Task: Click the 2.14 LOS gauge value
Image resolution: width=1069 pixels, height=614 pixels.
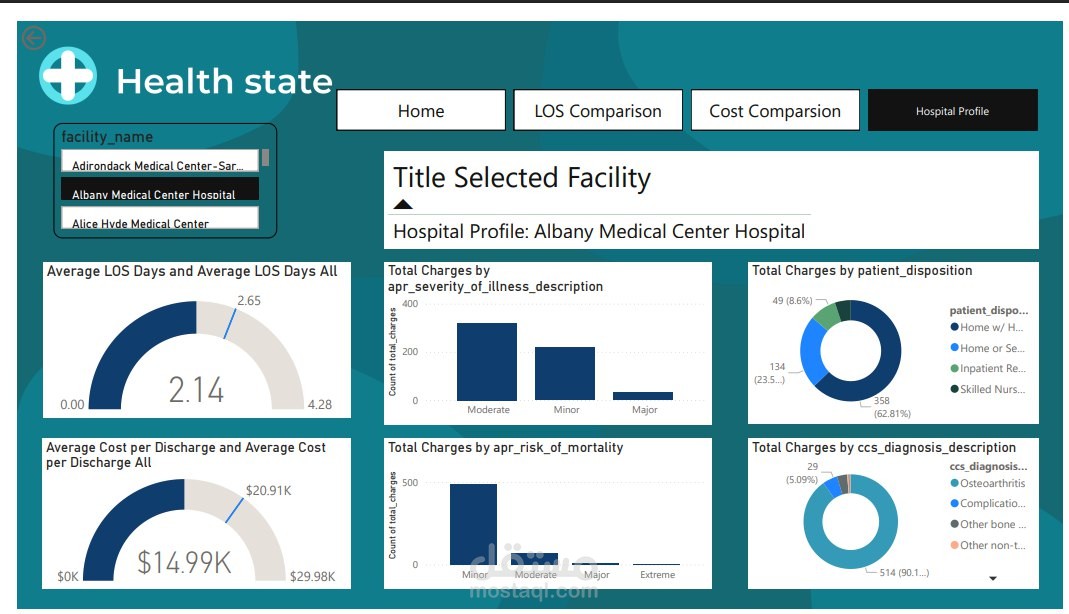Action: click(196, 390)
